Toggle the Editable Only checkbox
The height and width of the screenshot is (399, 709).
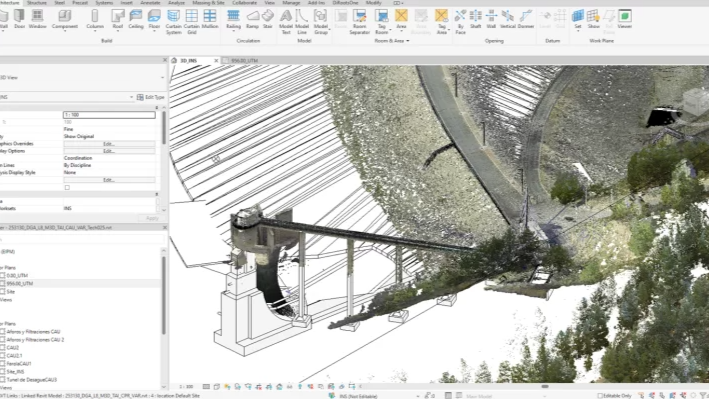(x=600, y=396)
